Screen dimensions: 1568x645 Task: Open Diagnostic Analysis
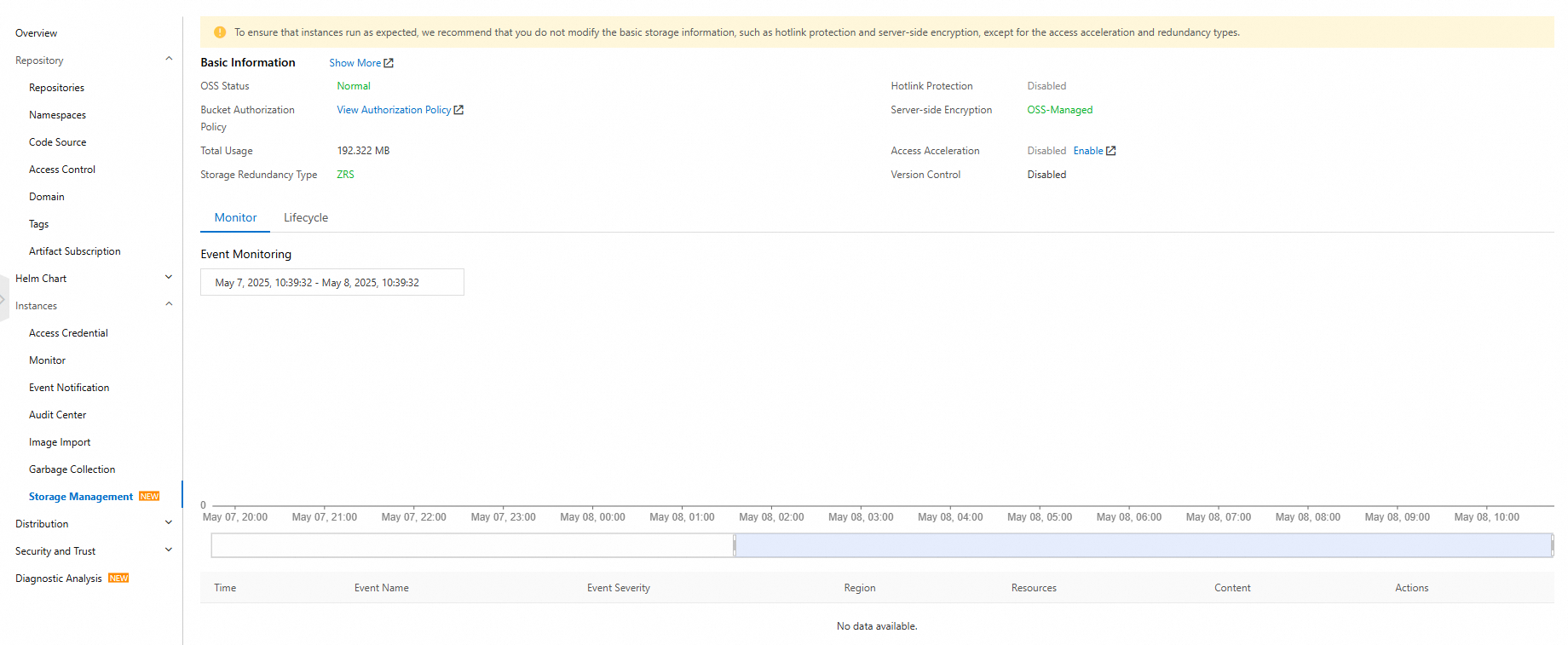pos(58,579)
